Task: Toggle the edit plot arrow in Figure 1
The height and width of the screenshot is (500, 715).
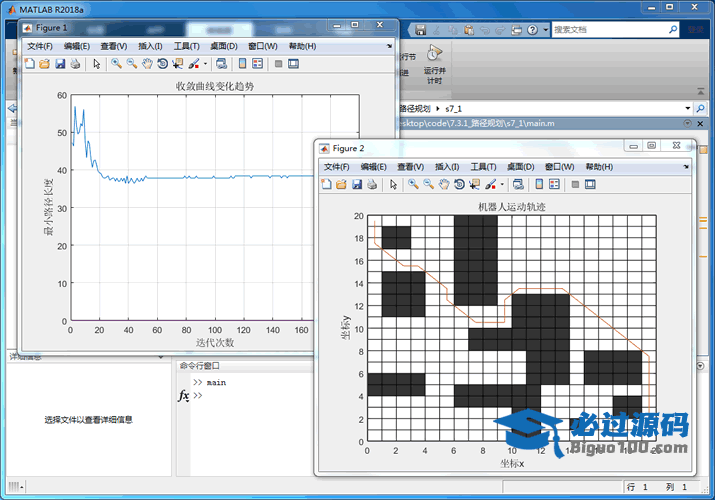Action: pos(96,64)
